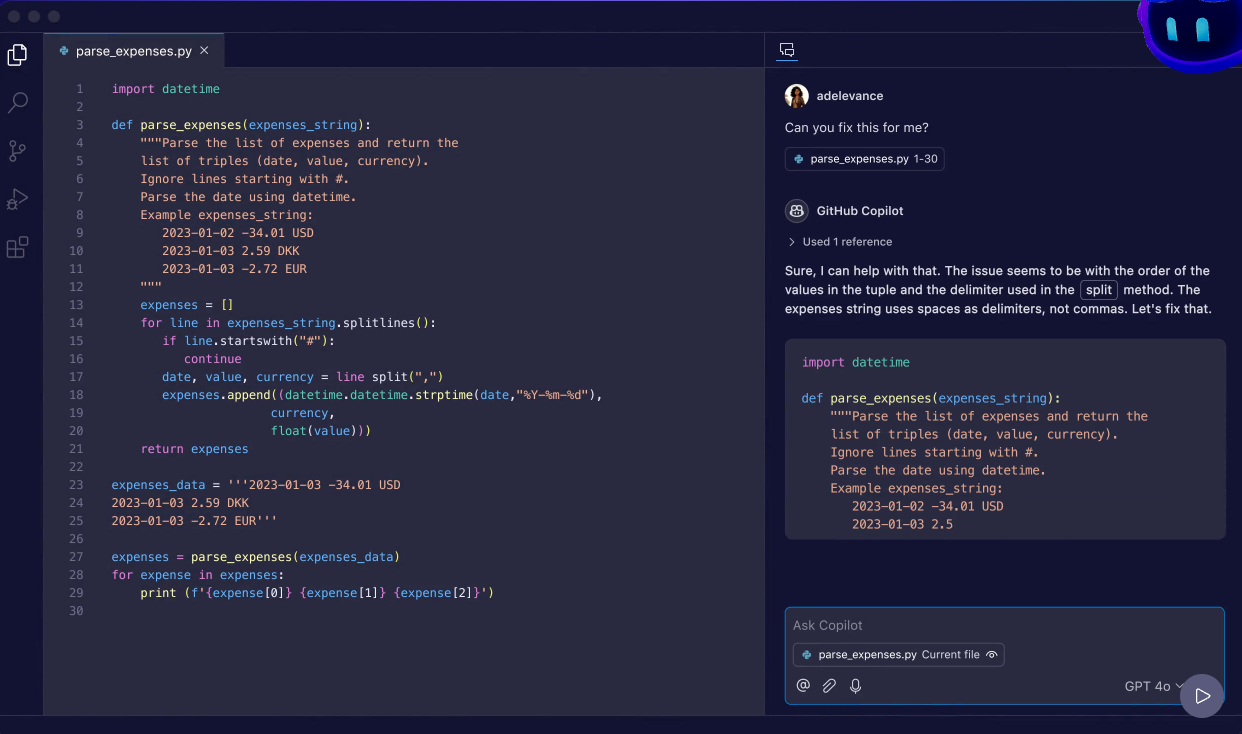Start voice input with the microphone icon
The width and height of the screenshot is (1242, 734).
855,686
